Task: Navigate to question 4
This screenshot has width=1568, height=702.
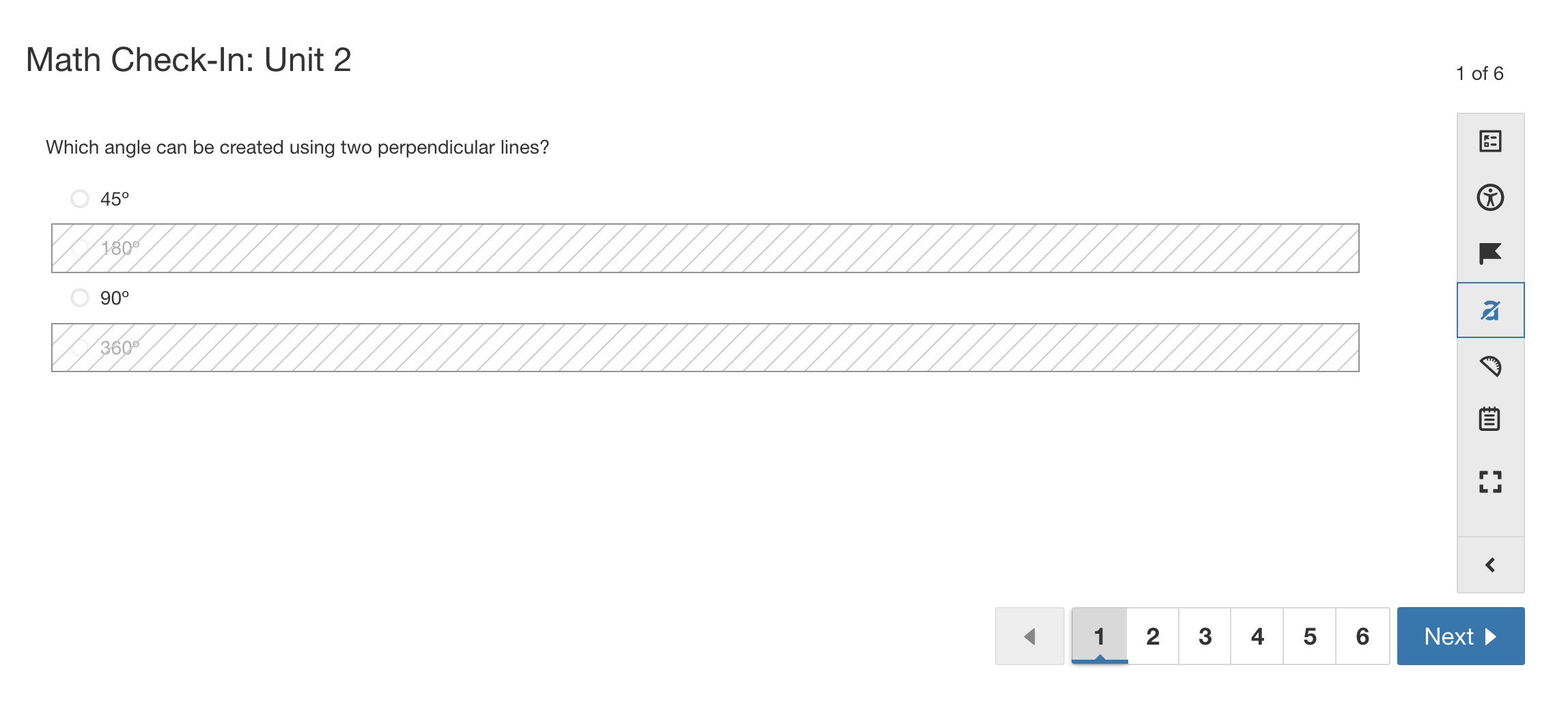Action: click(1257, 636)
